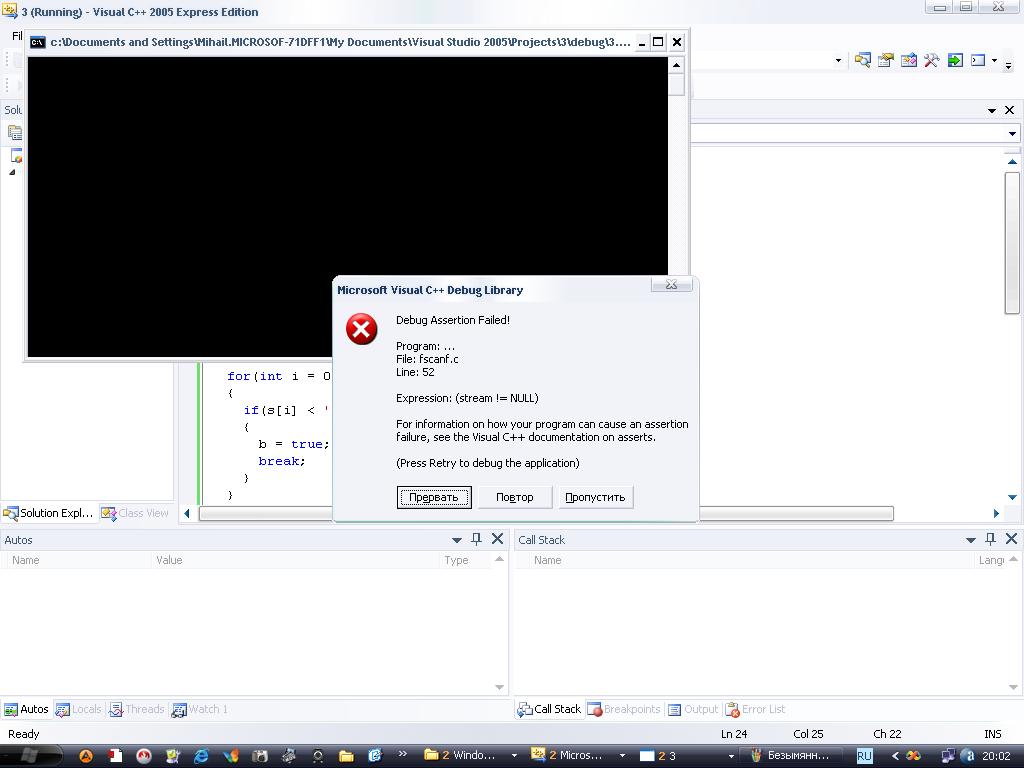
Task: Switch to the Breakpoints tab
Action: point(624,709)
